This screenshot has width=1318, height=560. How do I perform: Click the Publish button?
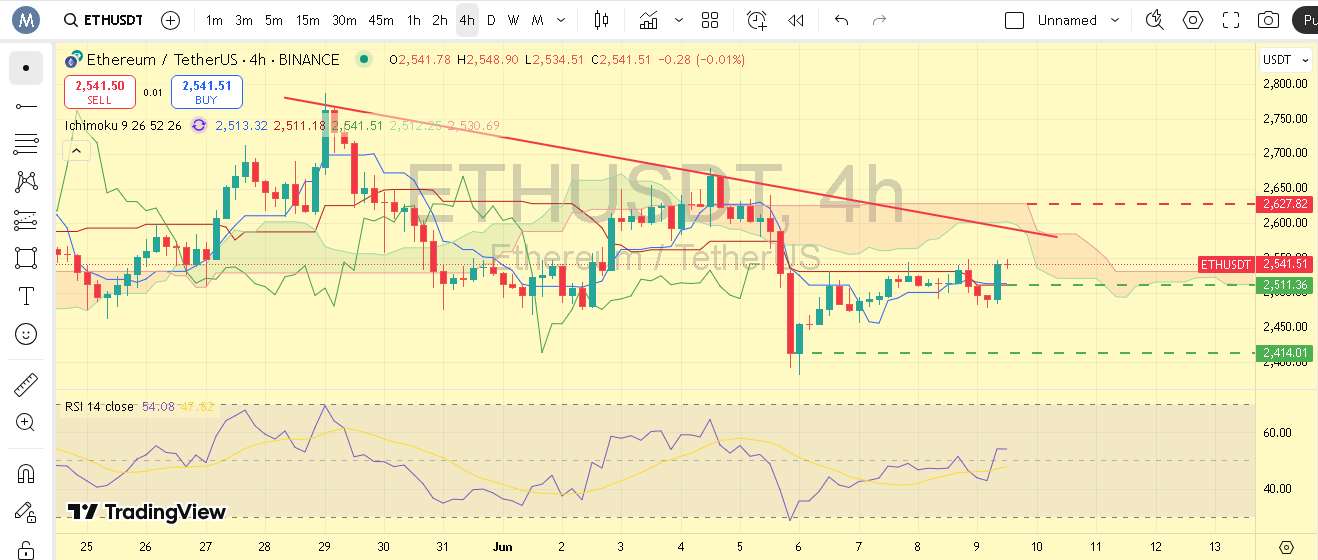(1304, 20)
